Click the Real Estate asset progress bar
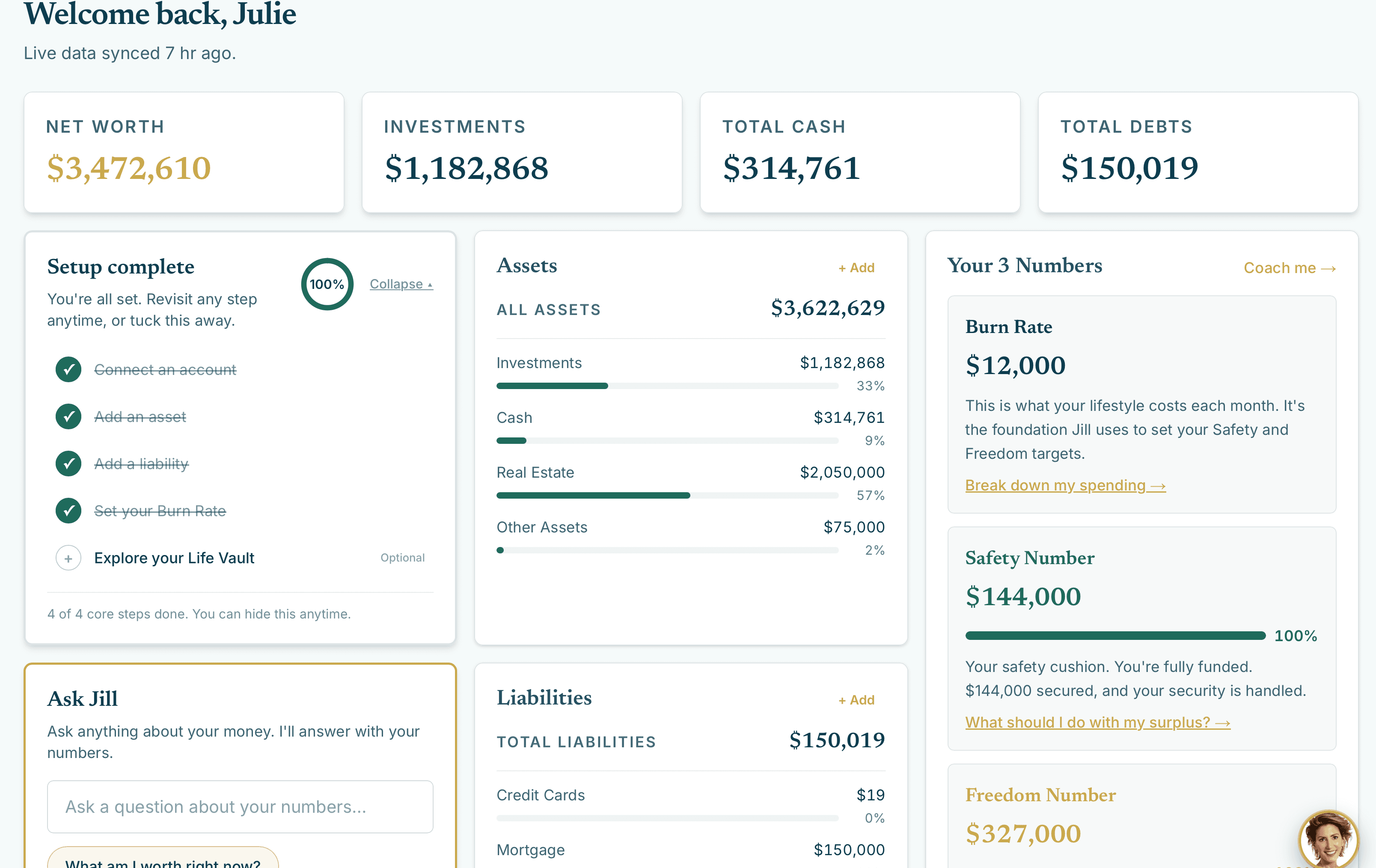1376x868 pixels. tap(667, 496)
